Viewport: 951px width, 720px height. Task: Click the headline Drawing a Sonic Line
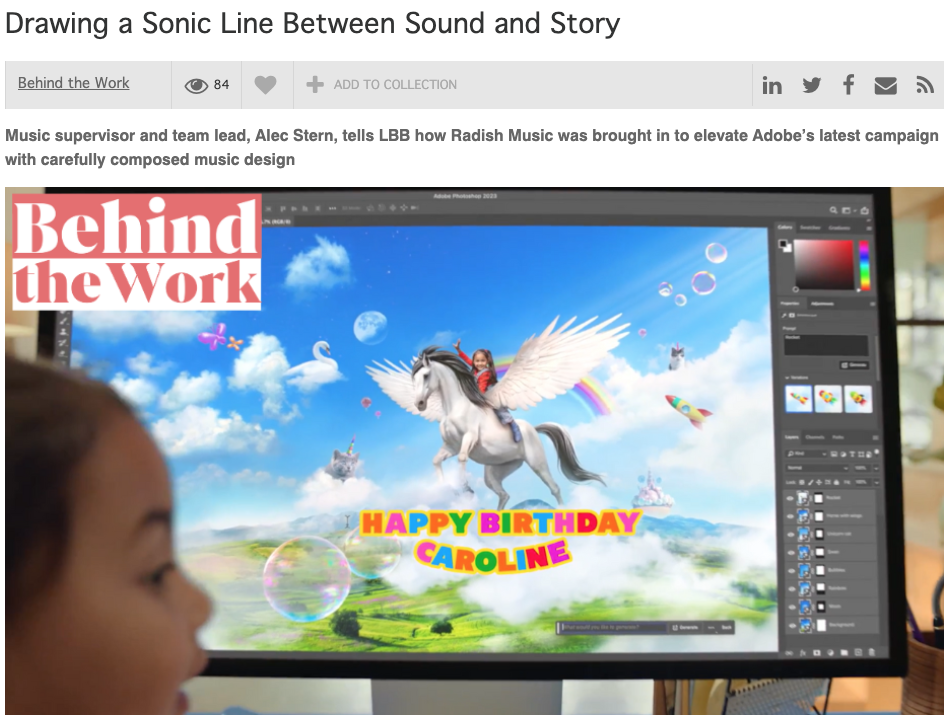(x=312, y=24)
